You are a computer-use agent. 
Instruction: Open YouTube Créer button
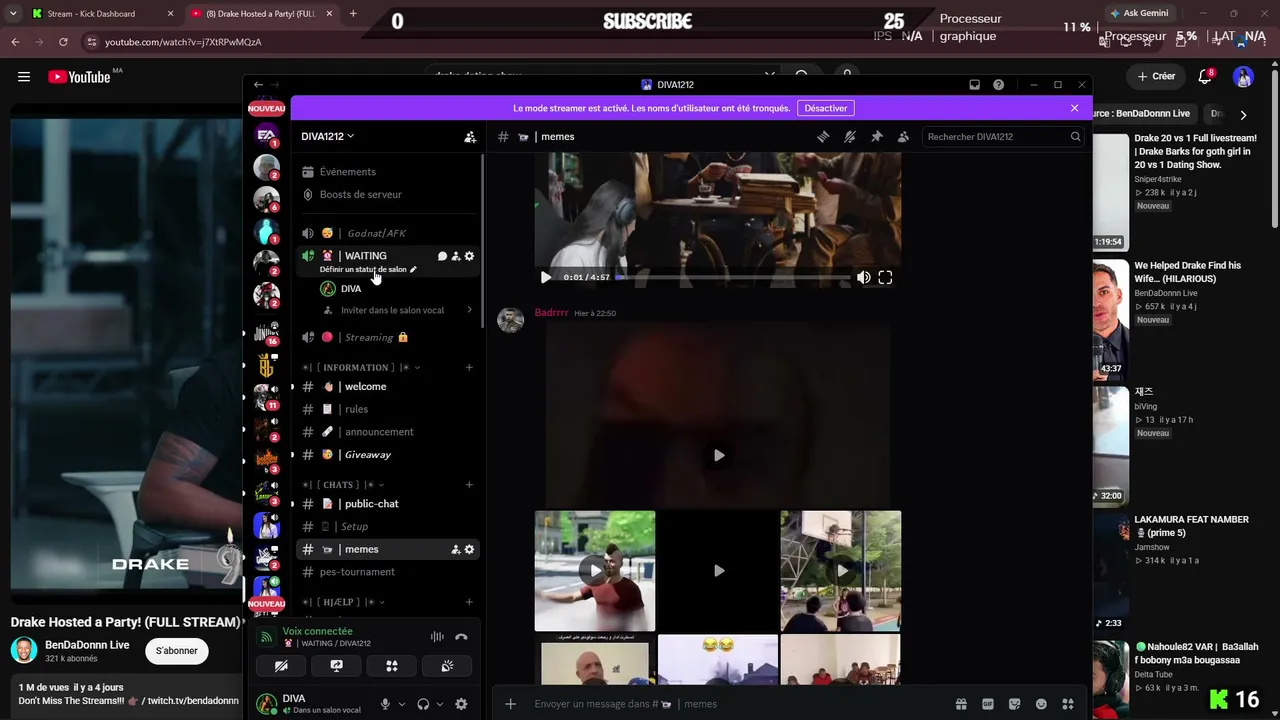pos(1156,76)
